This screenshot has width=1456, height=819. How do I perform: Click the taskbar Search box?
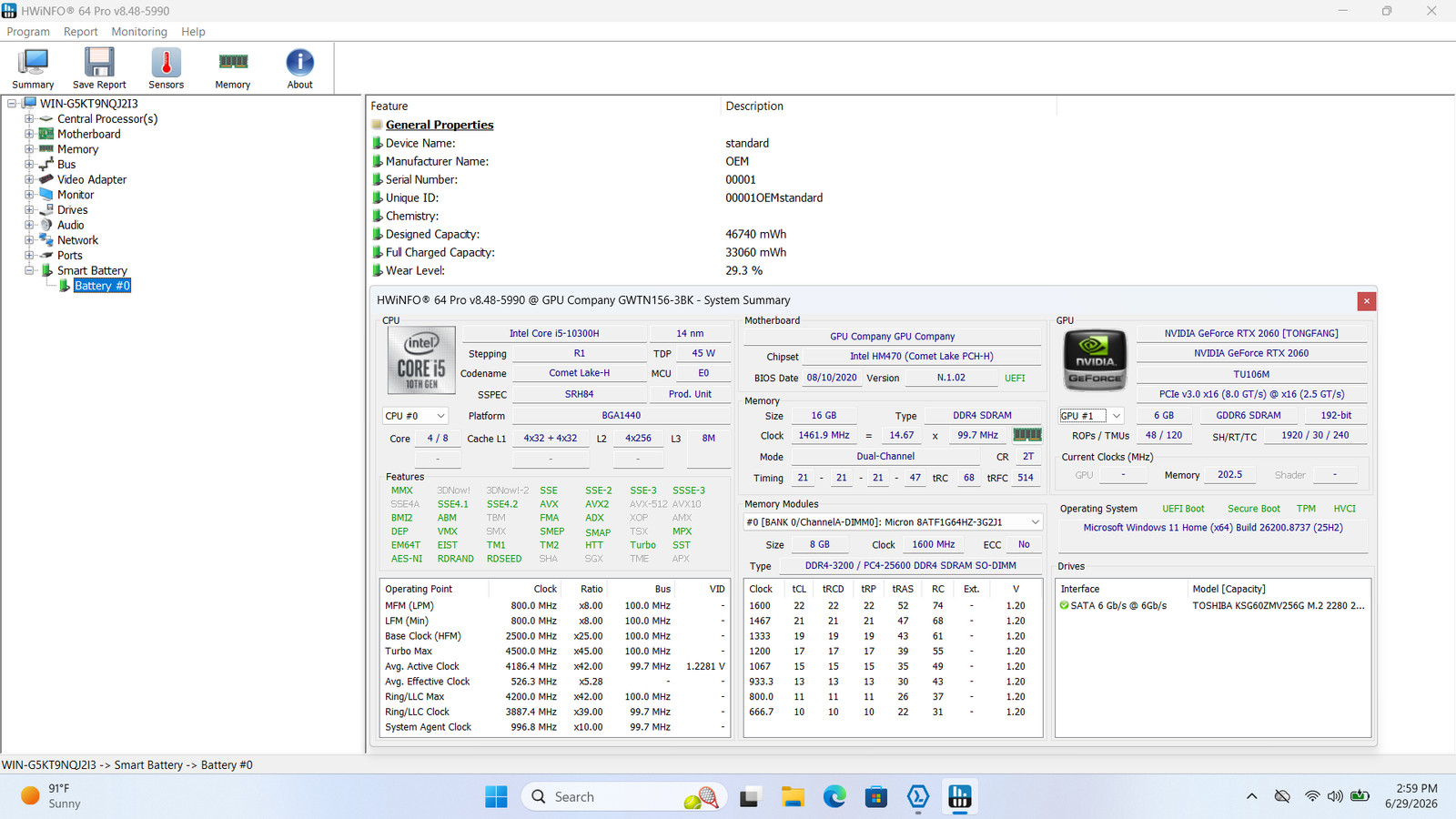pyautogui.click(x=623, y=797)
